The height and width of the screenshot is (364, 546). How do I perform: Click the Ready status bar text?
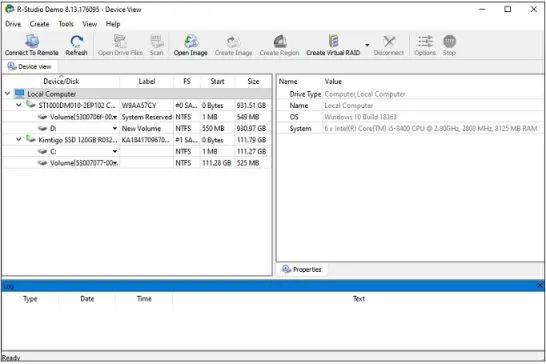[11, 358]
